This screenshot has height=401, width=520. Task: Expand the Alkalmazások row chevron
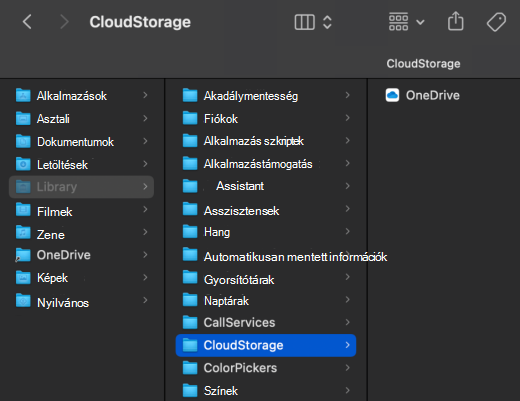[x=145, y=95]
